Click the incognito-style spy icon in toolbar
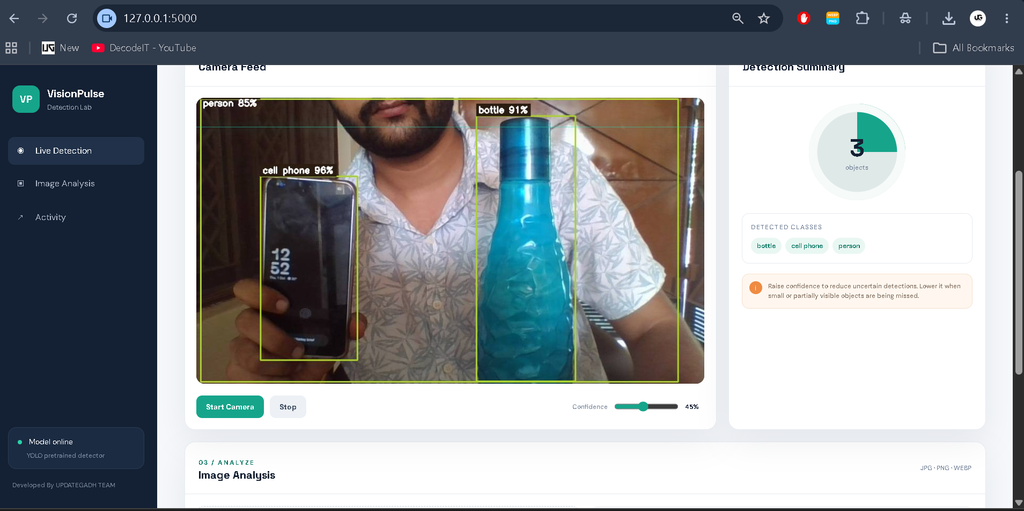 [x=905, y=18]
